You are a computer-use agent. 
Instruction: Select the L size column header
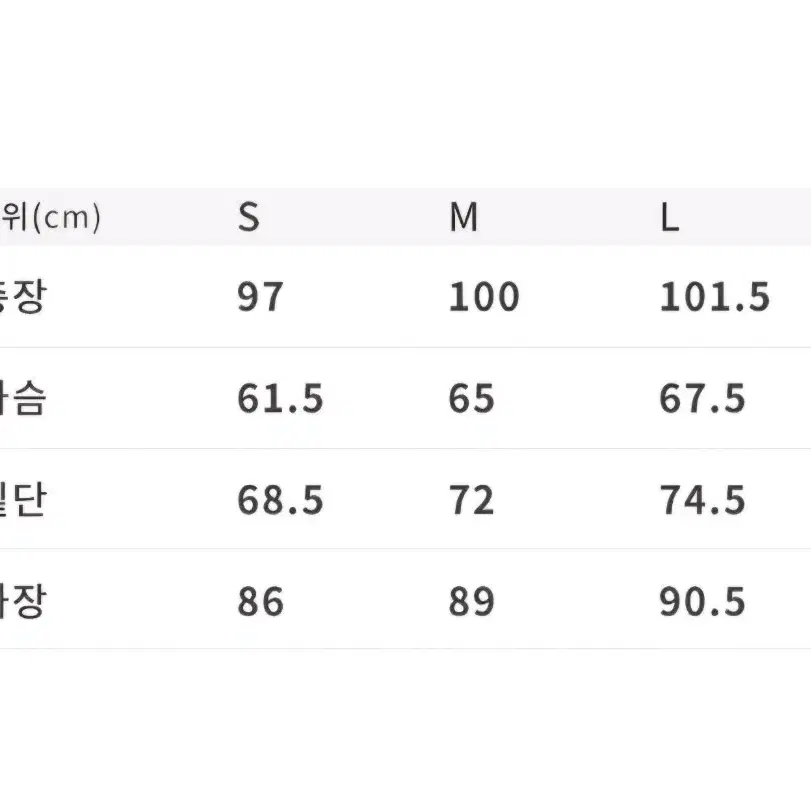[x=670, y=217]
